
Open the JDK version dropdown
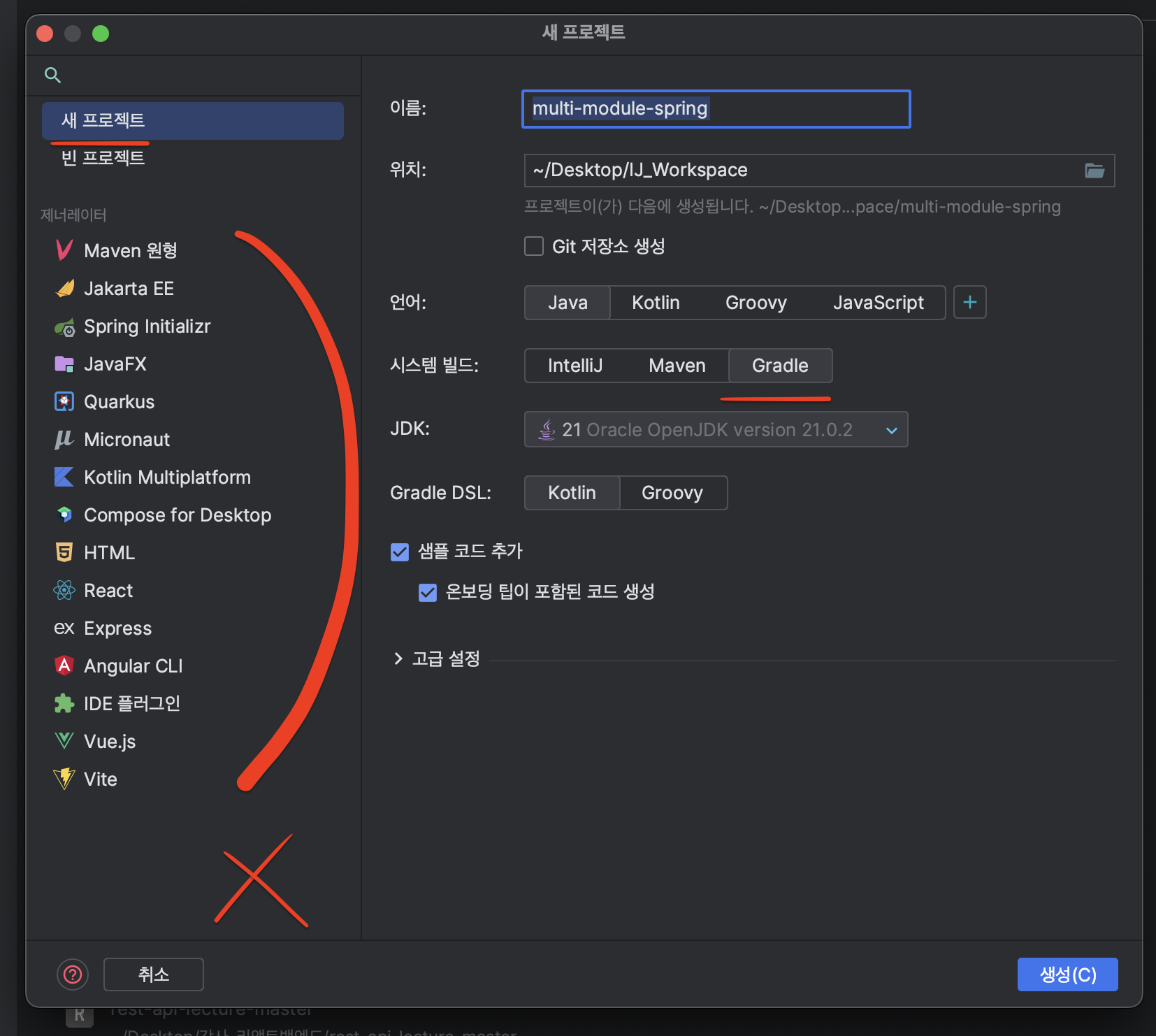(x=716, y=429)
